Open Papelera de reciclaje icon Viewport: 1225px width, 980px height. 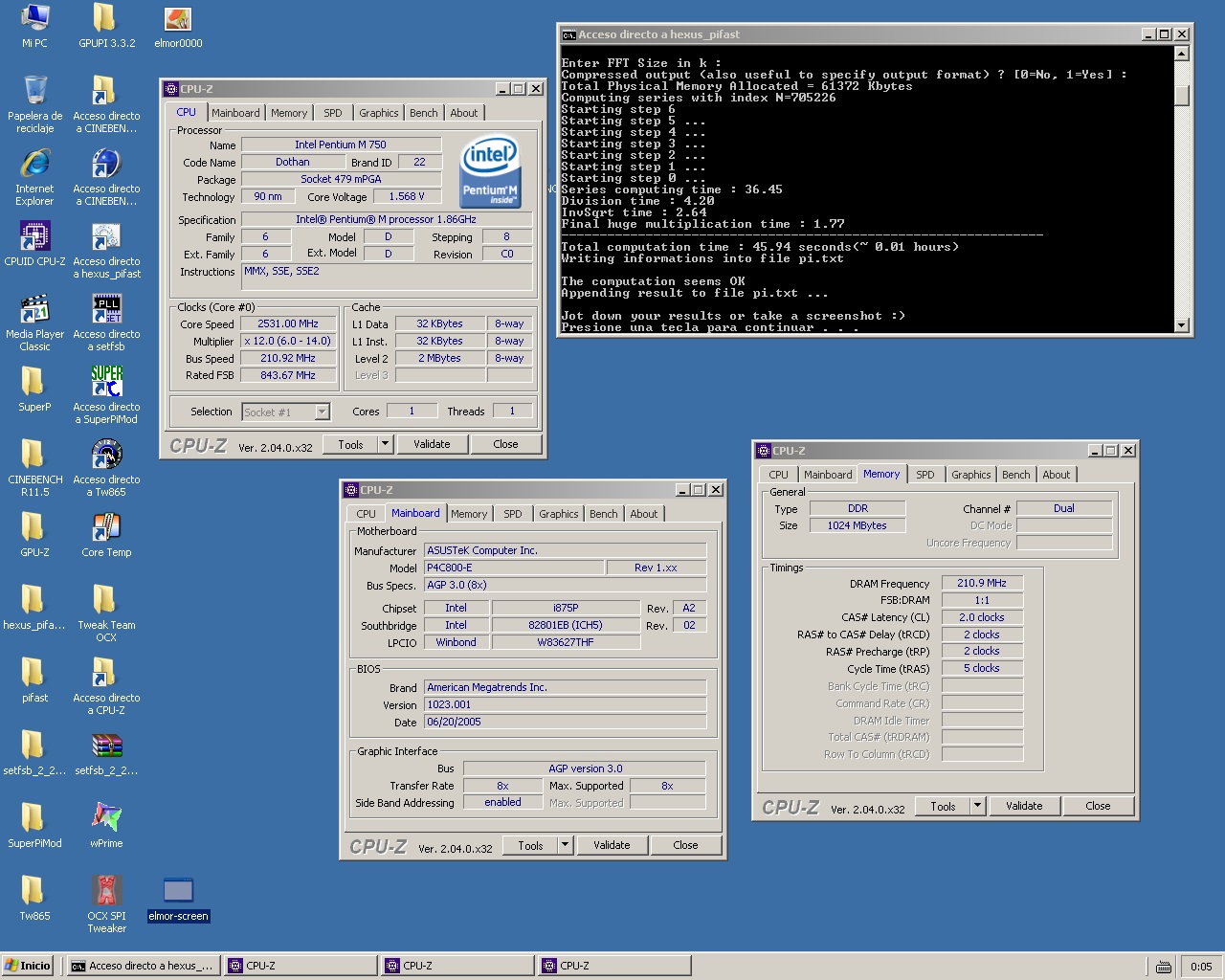(x=34, y=104)
